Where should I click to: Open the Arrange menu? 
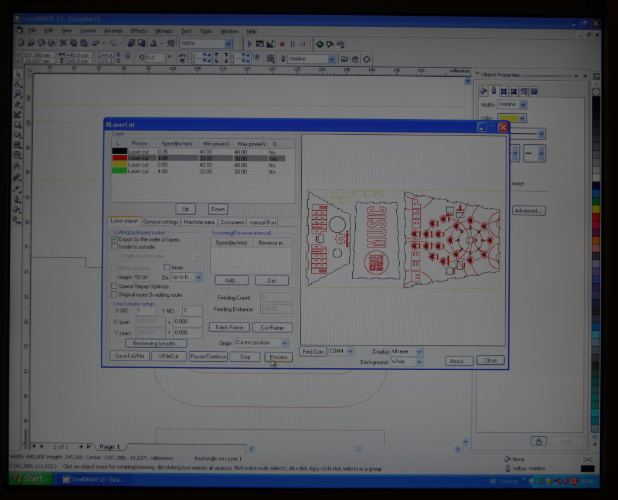[113, 31]
